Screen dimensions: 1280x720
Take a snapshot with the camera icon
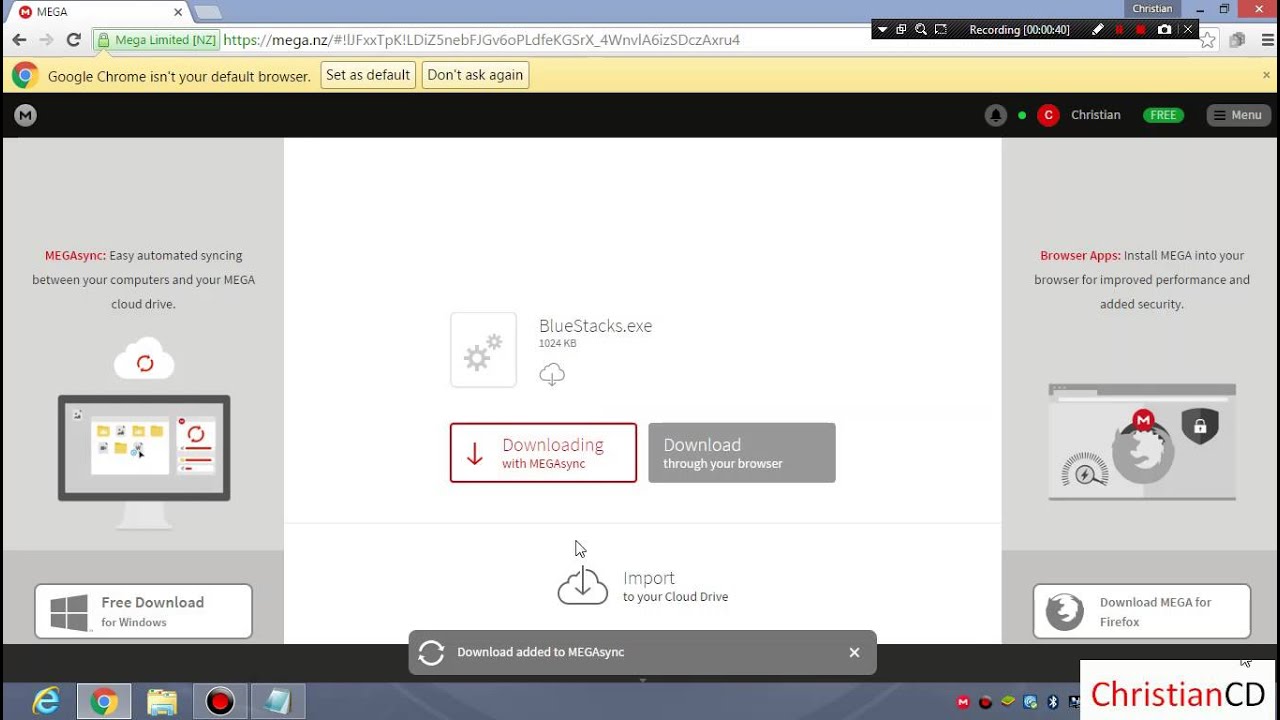1164,30
